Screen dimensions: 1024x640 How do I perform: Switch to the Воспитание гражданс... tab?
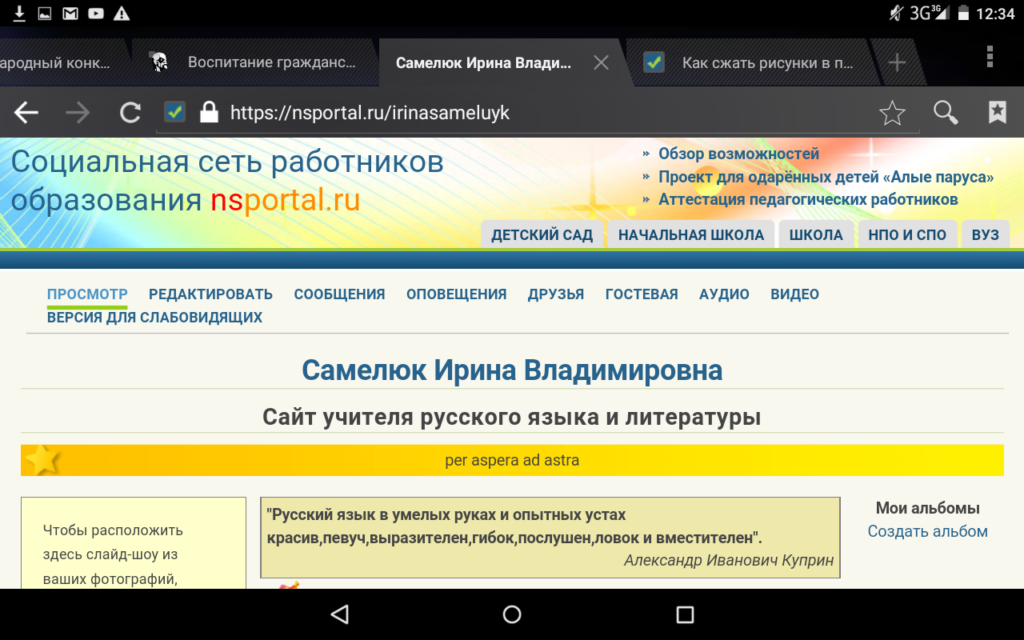tap(270, 62)
